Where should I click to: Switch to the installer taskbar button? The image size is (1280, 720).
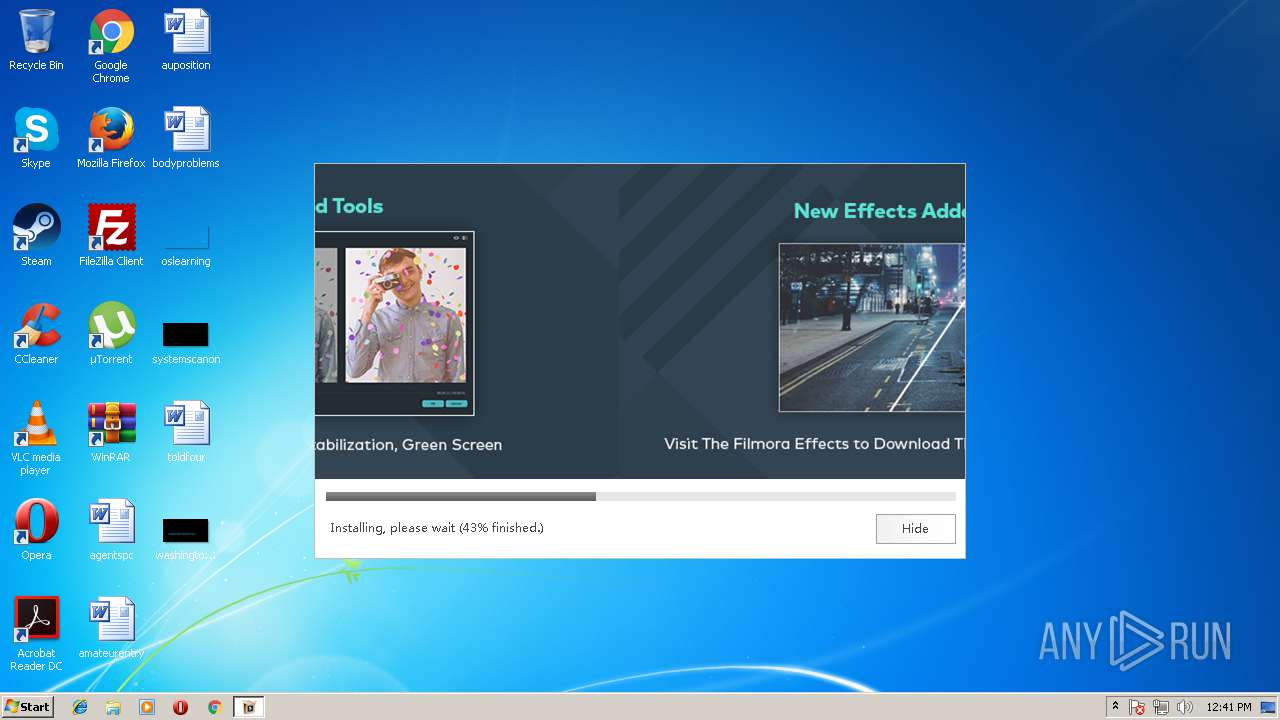[x=249, y=707]
